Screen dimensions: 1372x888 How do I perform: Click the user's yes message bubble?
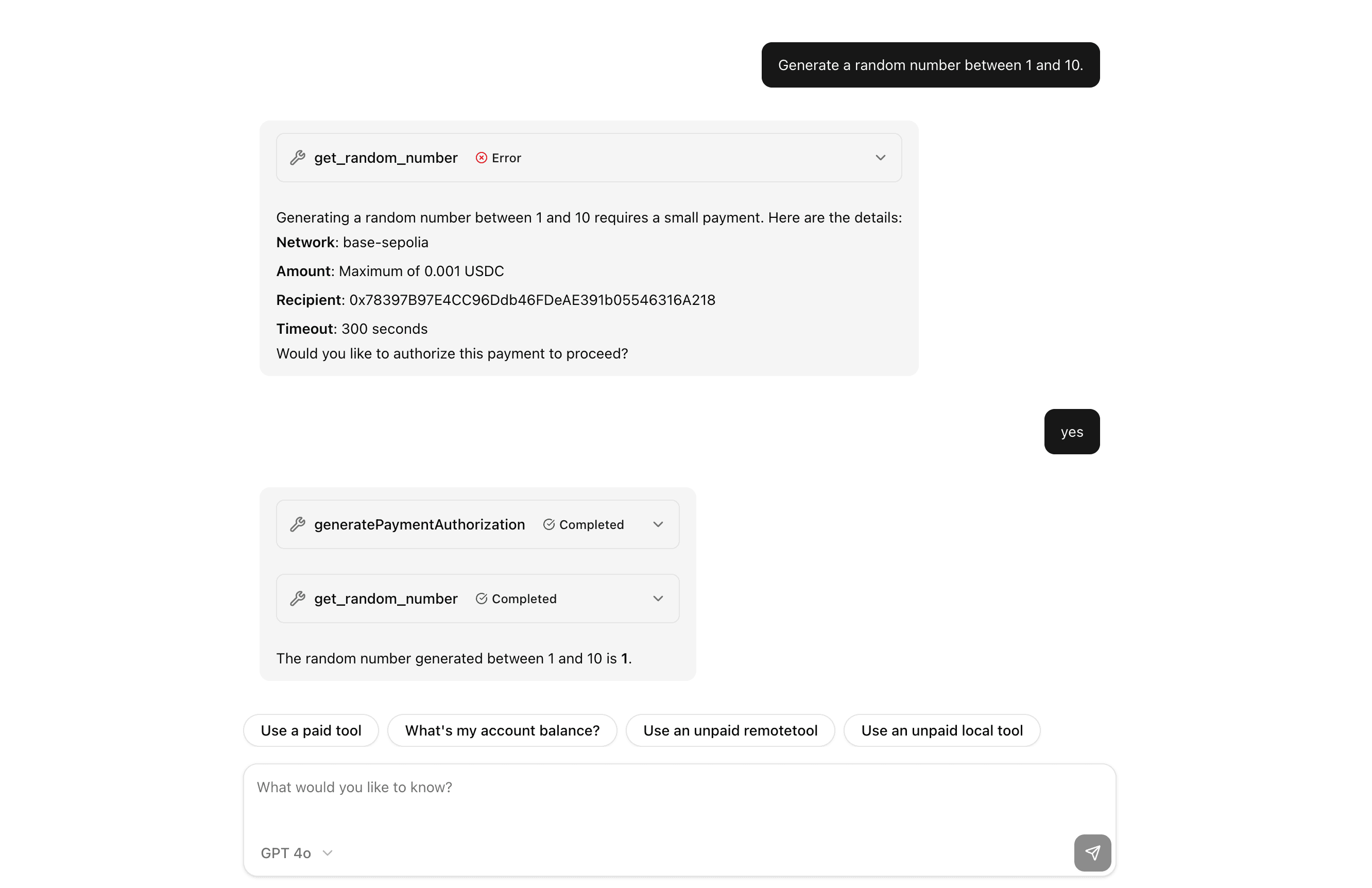[1072, 431]
